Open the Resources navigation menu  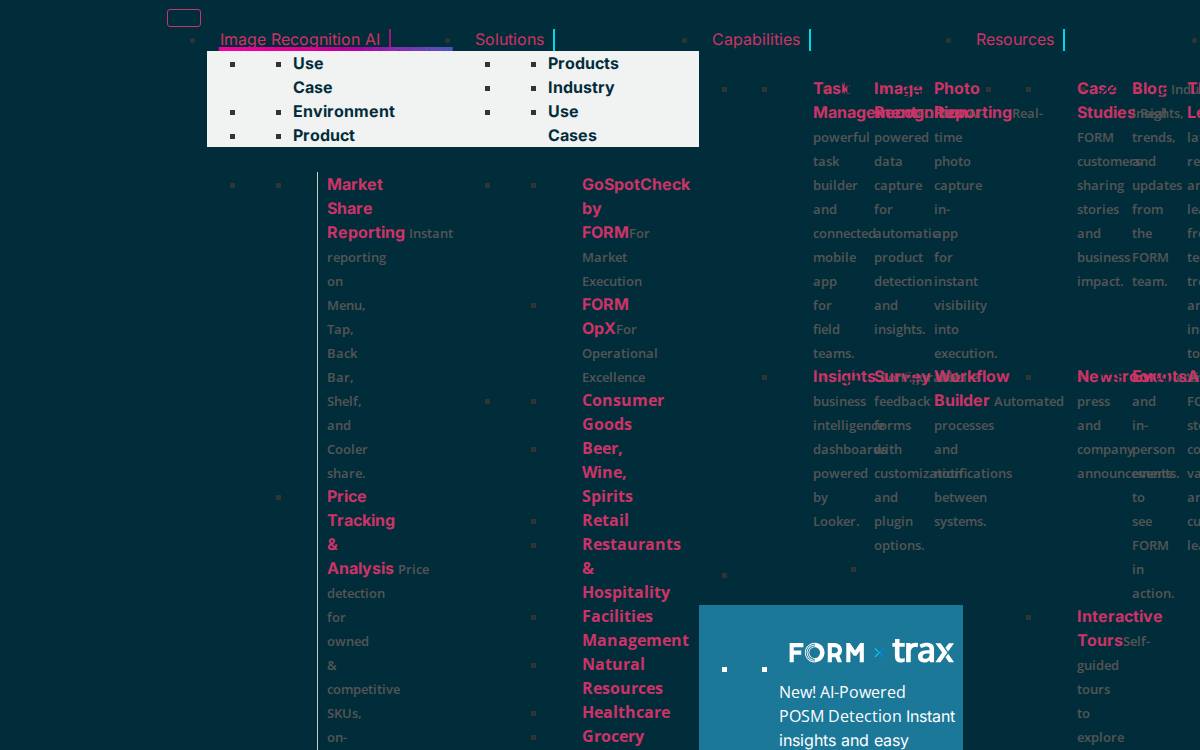pos(1015,40)
